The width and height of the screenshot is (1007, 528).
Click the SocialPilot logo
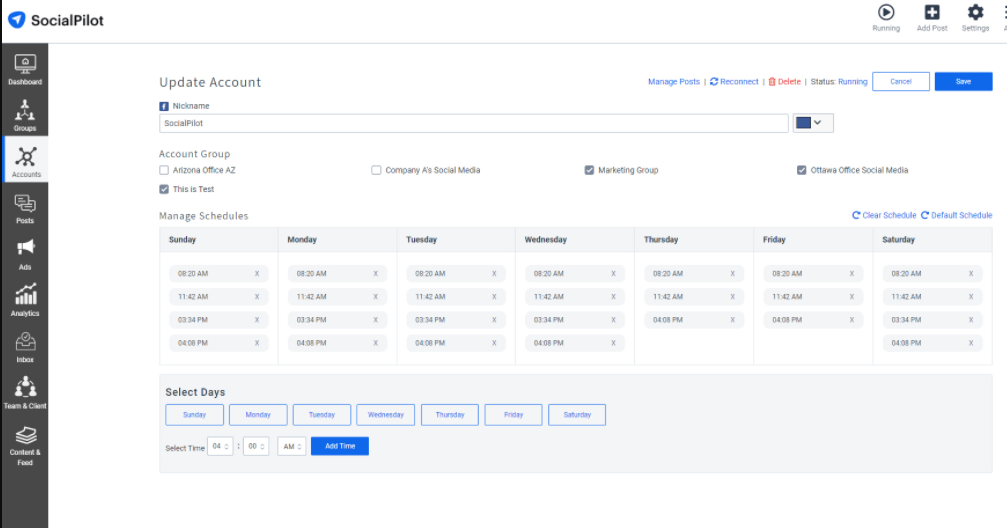[x=56, y=20]
